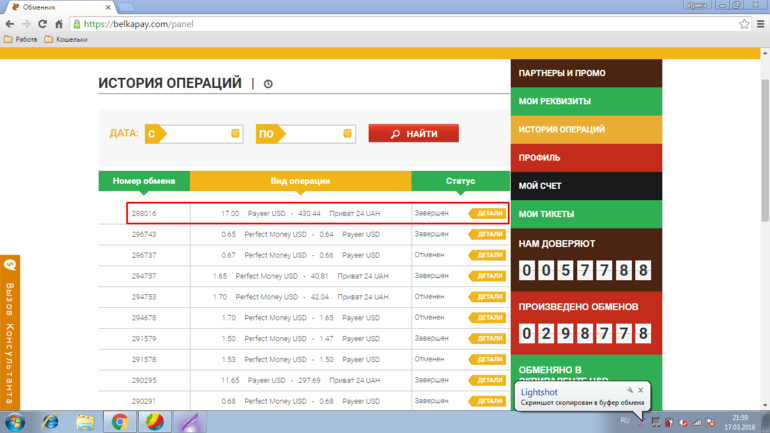Image resolution: width=770 pixels, height=433 pixels.
Task: Bookmark this page with the star icon
Action: [x=744, y=24]
